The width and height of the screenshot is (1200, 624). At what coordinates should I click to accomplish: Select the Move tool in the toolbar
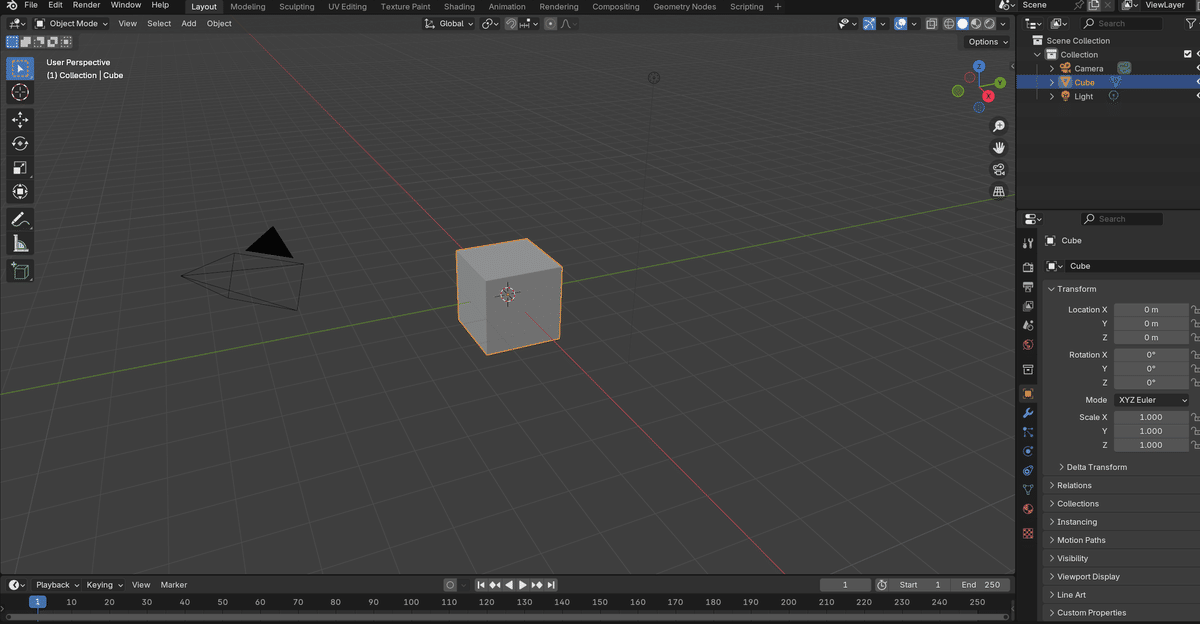(x=20, y=119)
